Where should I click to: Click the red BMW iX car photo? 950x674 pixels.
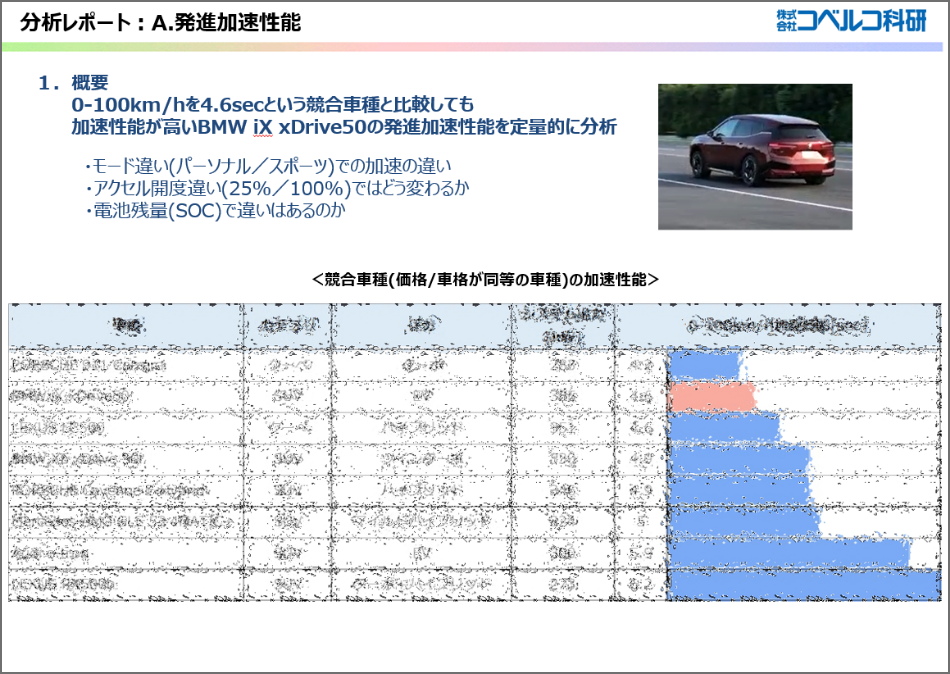[x=755, y=156]
